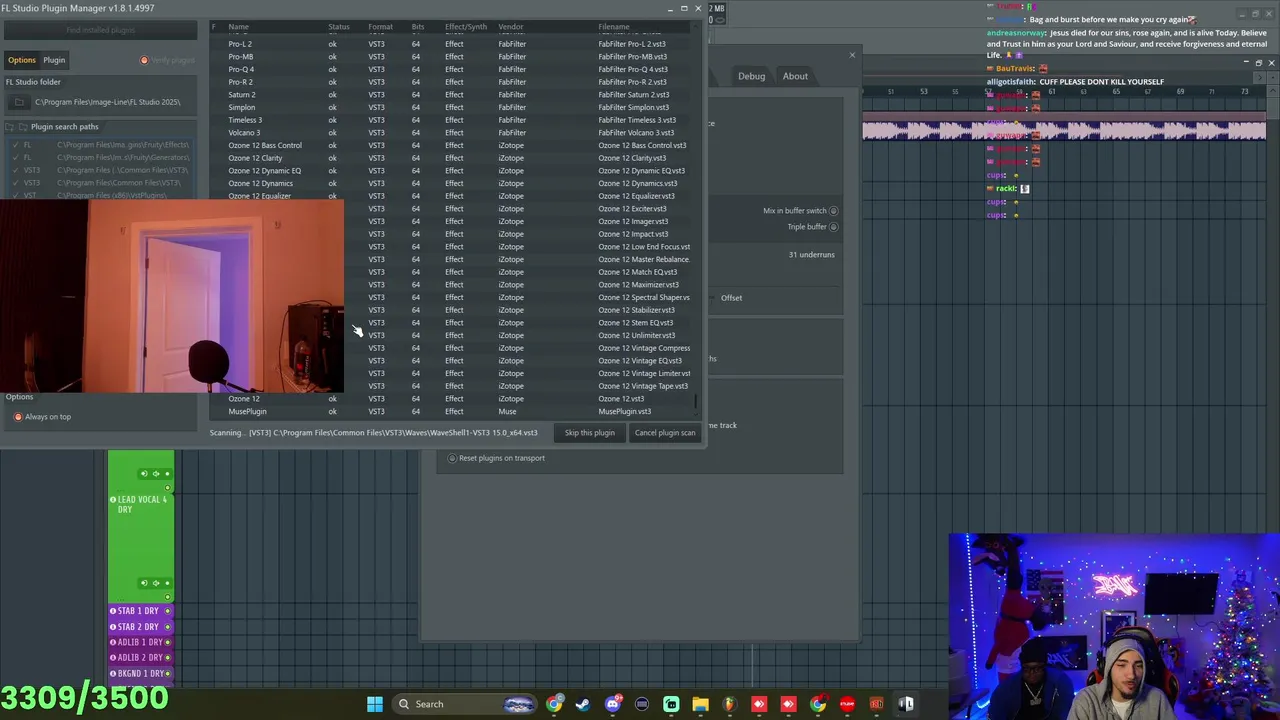This screenshot has height=720, width=1280.
Task: Open the Debug tab in settings
Action: (x=751, y=76)
